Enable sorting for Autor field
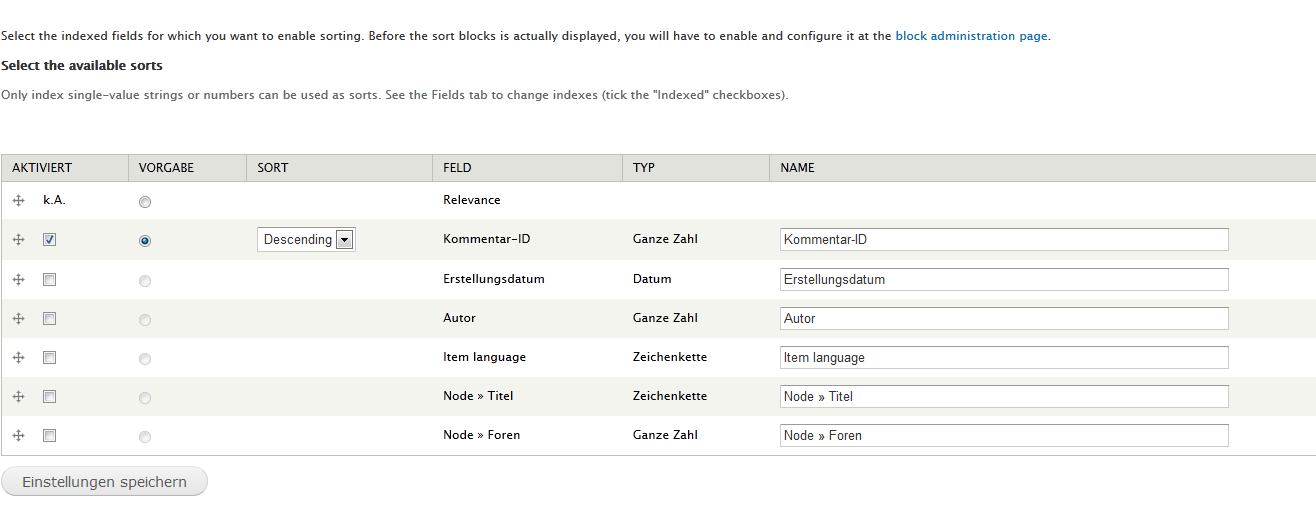Image resolution: width=1316 pixels, height=515 pixels. (x=50, y=318)
